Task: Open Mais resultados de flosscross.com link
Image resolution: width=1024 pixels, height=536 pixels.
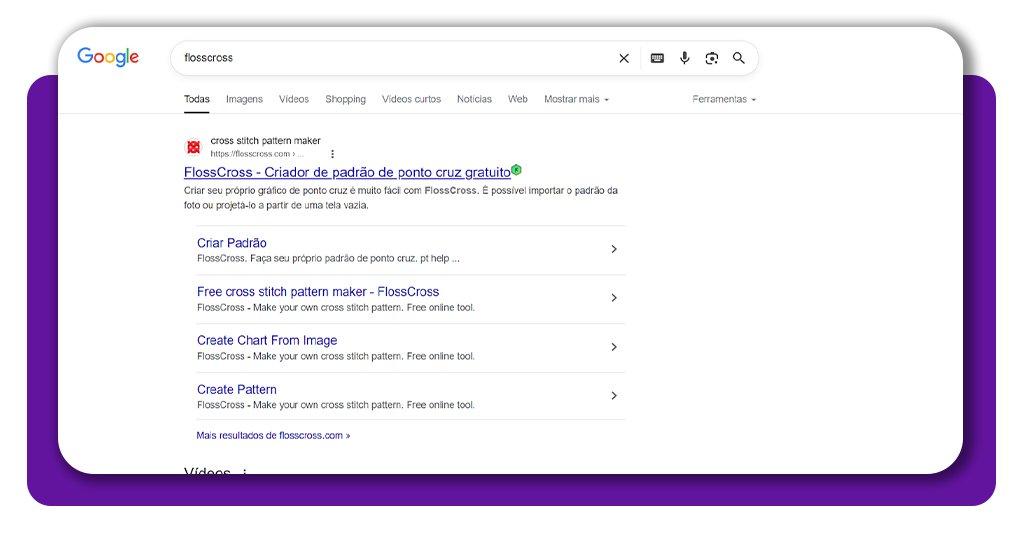Action: point(273,435)
